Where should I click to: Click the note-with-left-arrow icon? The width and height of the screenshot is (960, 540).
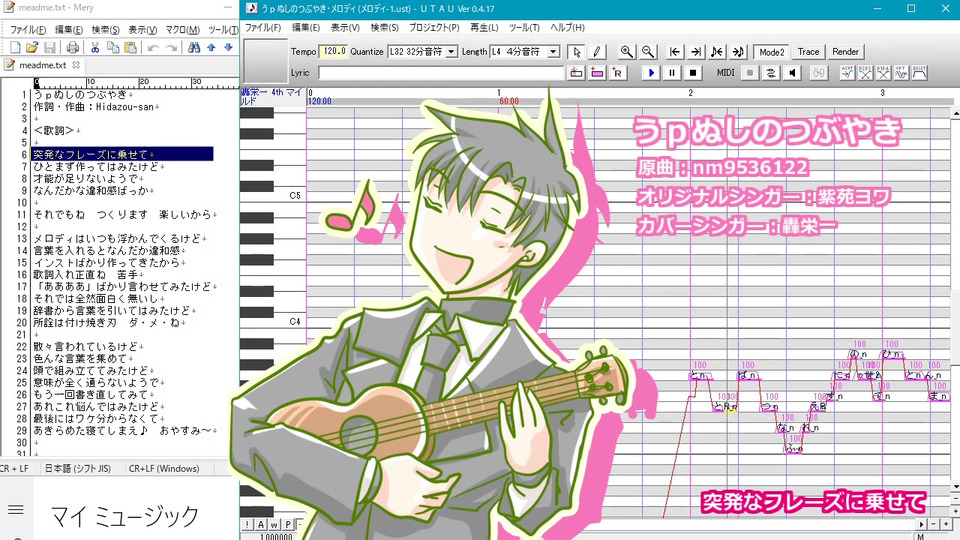pos(716,52)
